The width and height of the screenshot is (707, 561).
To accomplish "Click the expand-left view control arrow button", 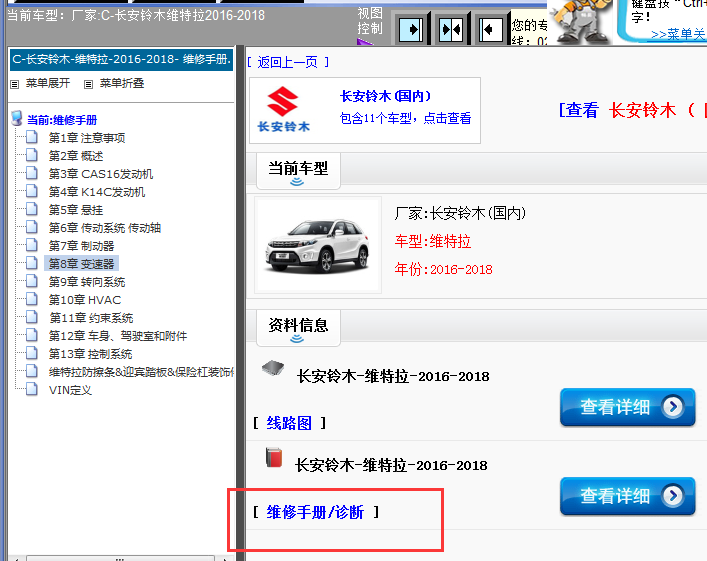I will [x=491, y=29].
